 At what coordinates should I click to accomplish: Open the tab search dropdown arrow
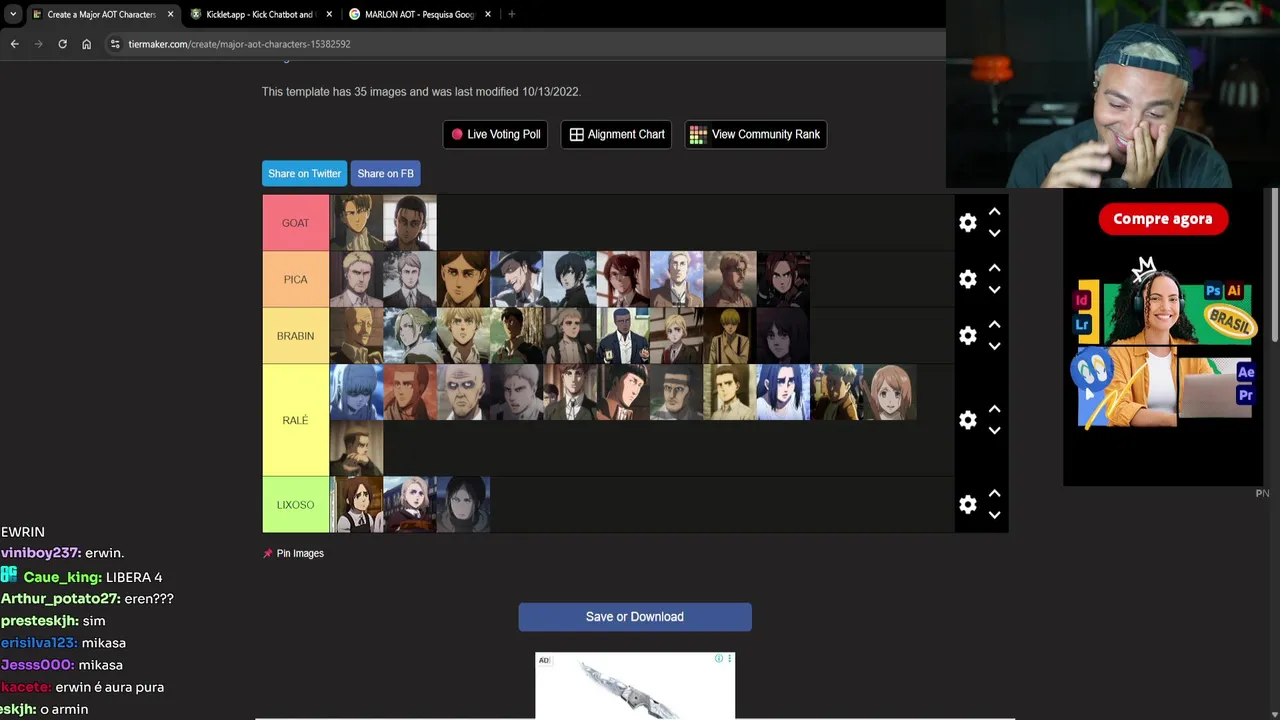13,14
